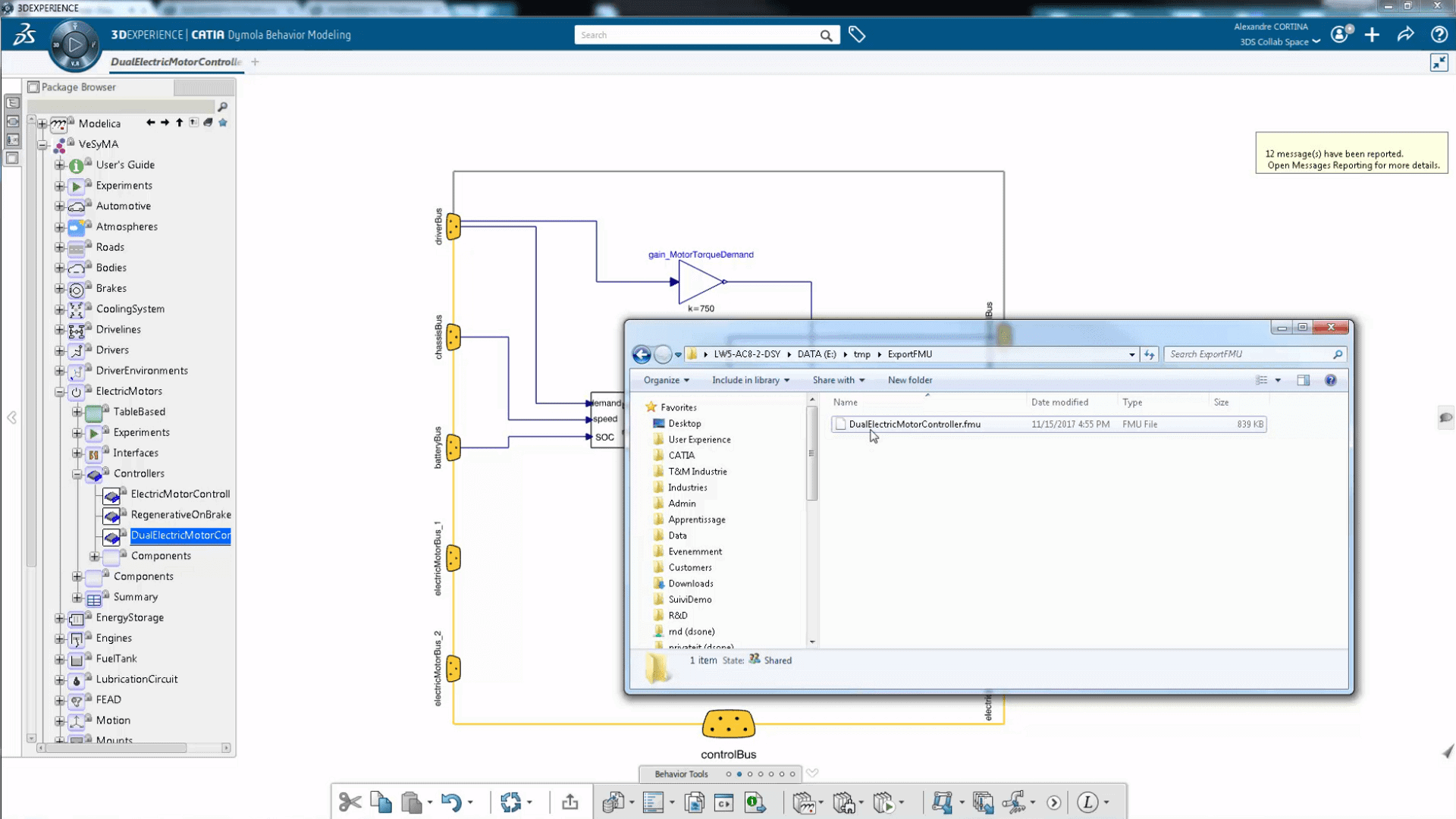This screenshot has width=1456, height=819.
Task: Open the Share with dropdown in Explorer
Action: (838, 380)
